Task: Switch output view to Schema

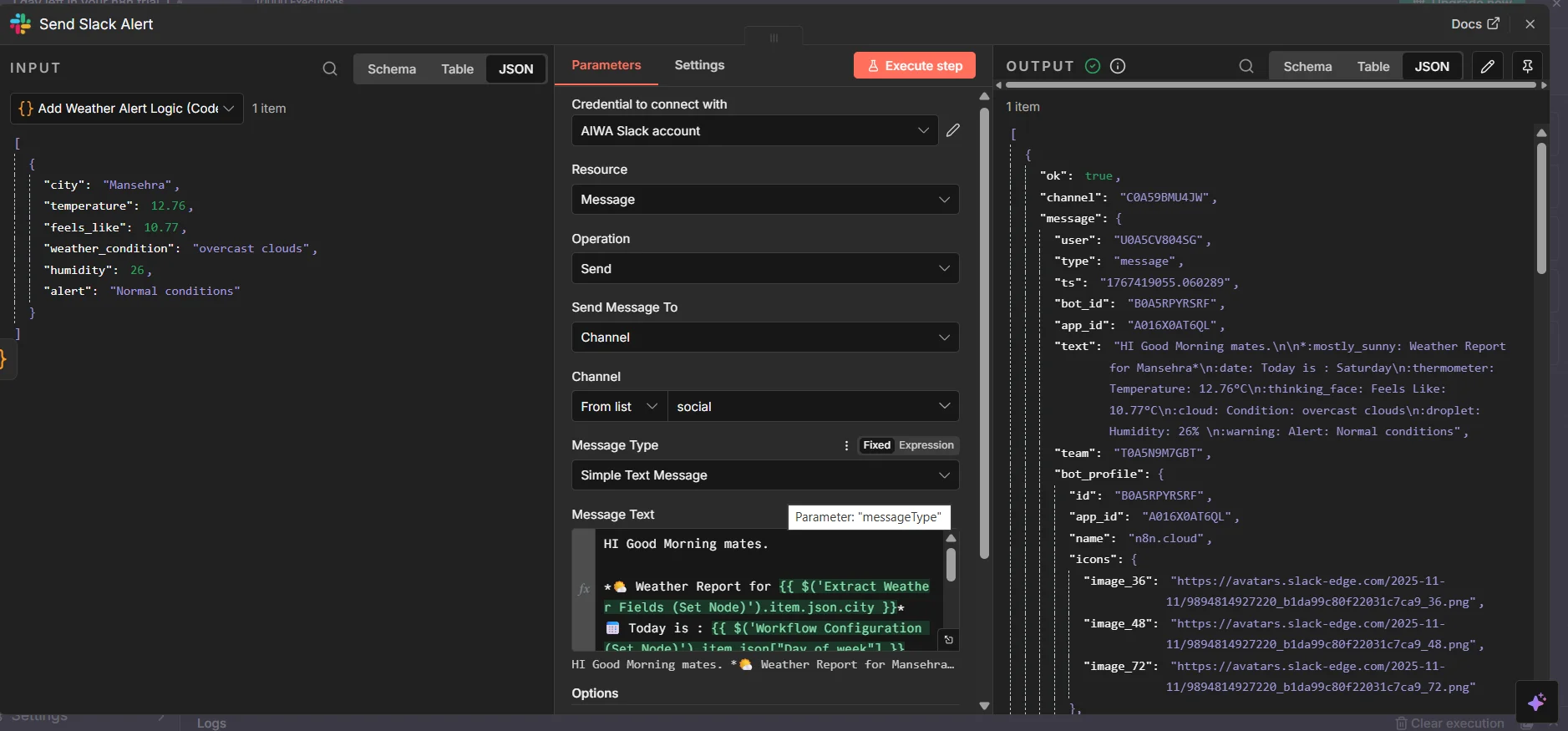Action: click(x=1307, y=67)
